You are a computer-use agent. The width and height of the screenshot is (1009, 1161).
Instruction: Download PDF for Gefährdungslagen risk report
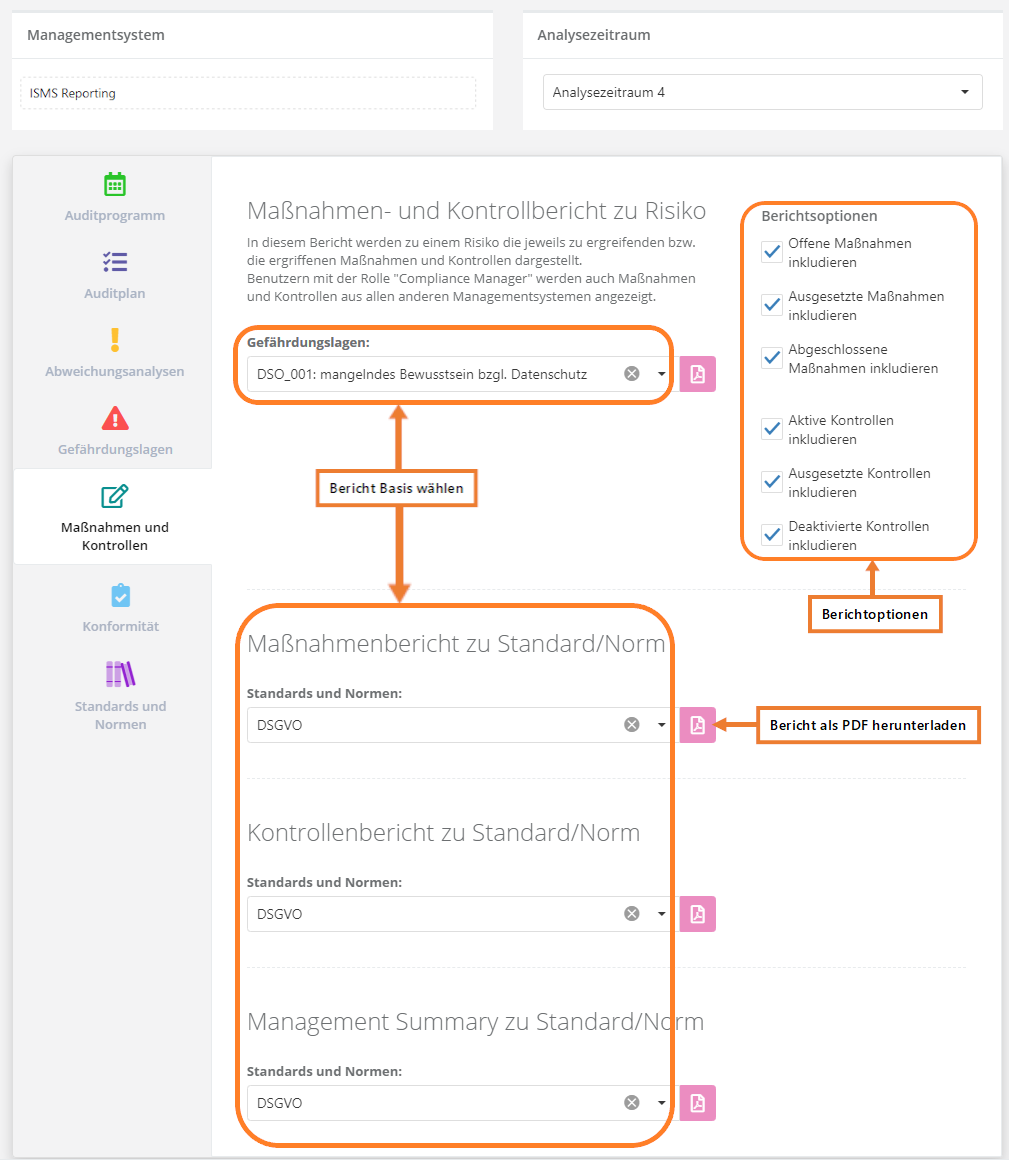click(x=698, y=374)
